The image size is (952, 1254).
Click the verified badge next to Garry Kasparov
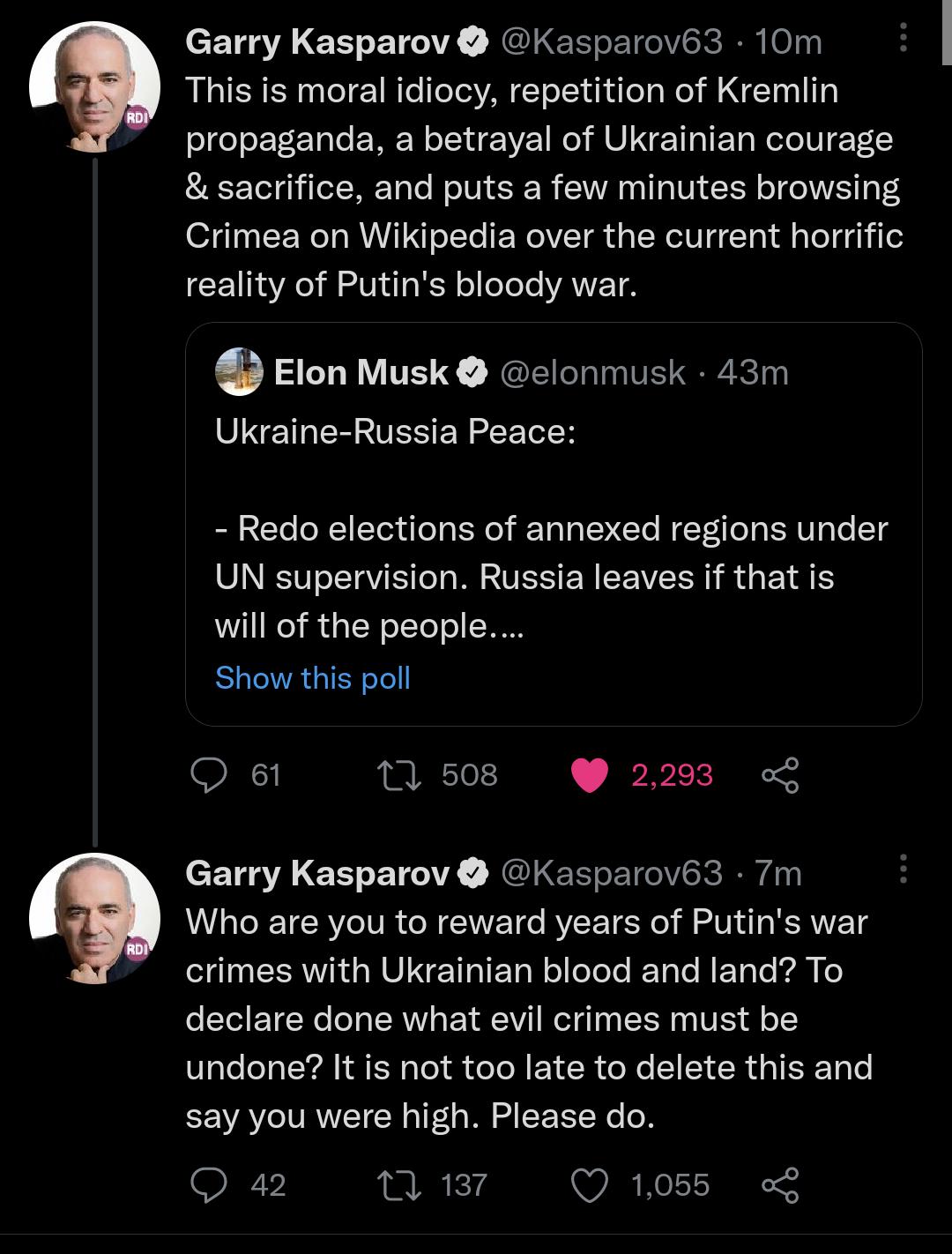point(473,40)
